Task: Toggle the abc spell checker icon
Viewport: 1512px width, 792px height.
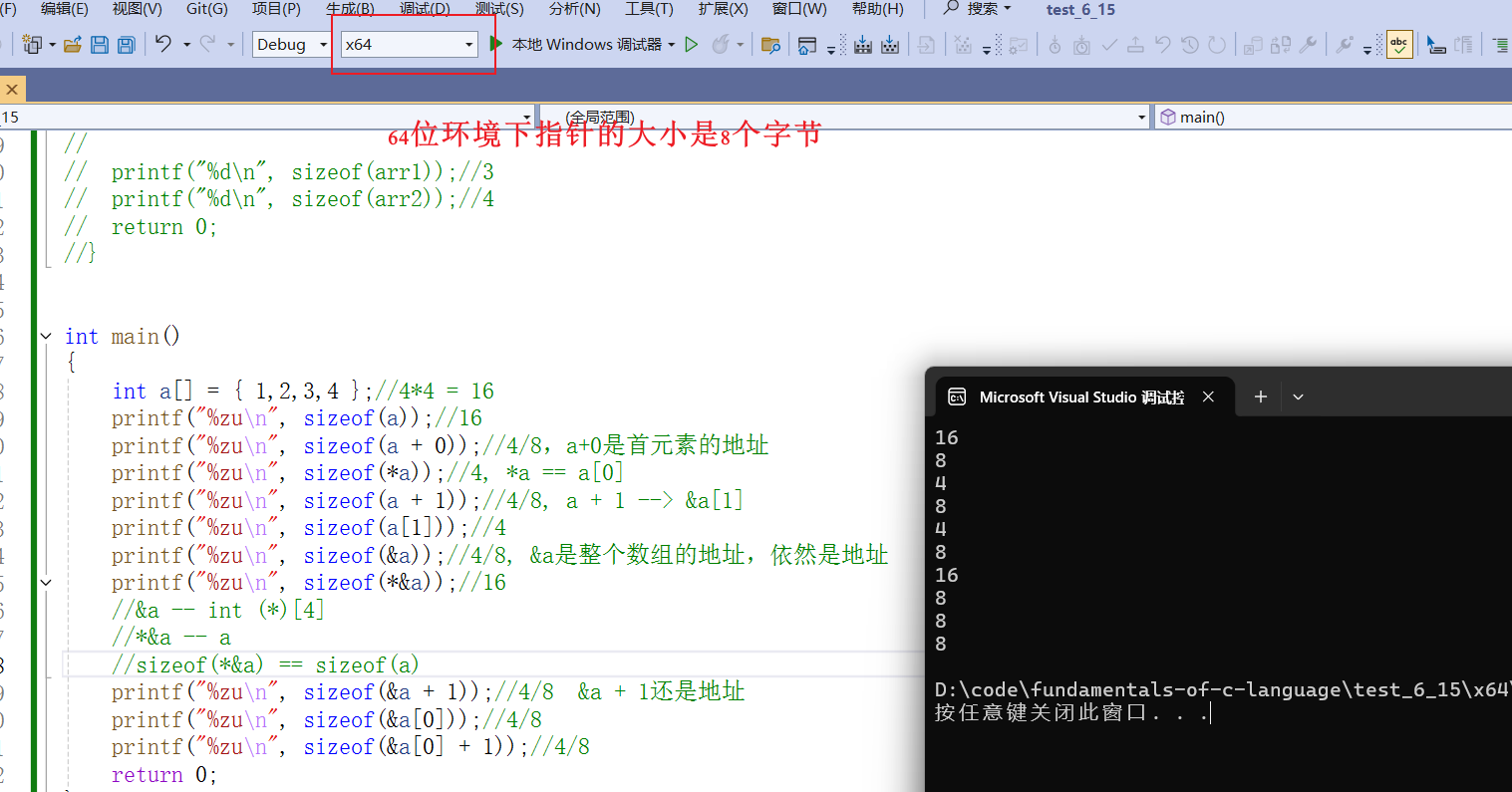Action: (x=1399, y=45)
